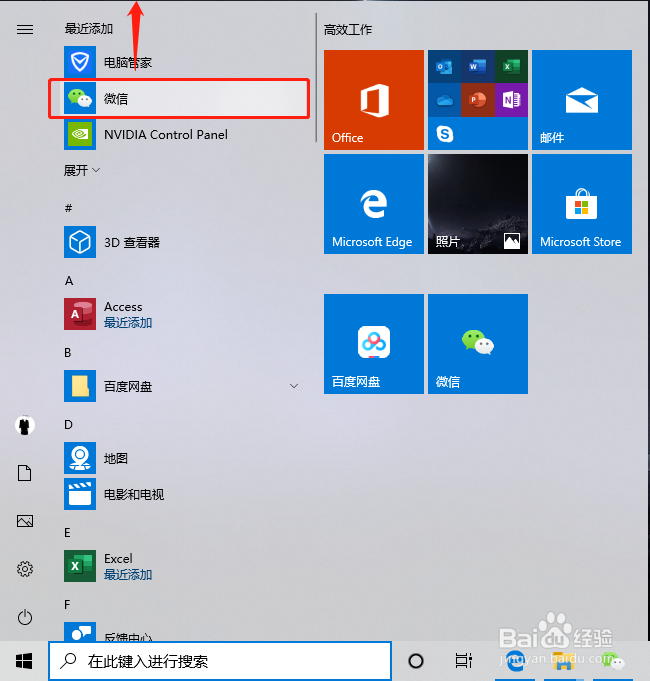This screenshot has width=650, height=681.
Task: Open the Microsoft Edge tile
Action: (x=373, y=204)
